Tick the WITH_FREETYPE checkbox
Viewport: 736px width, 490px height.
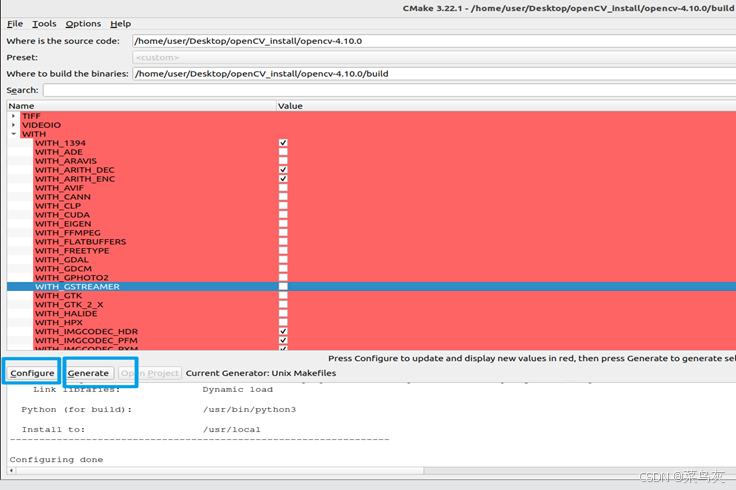pyautogui.click(x=283, y=251)
